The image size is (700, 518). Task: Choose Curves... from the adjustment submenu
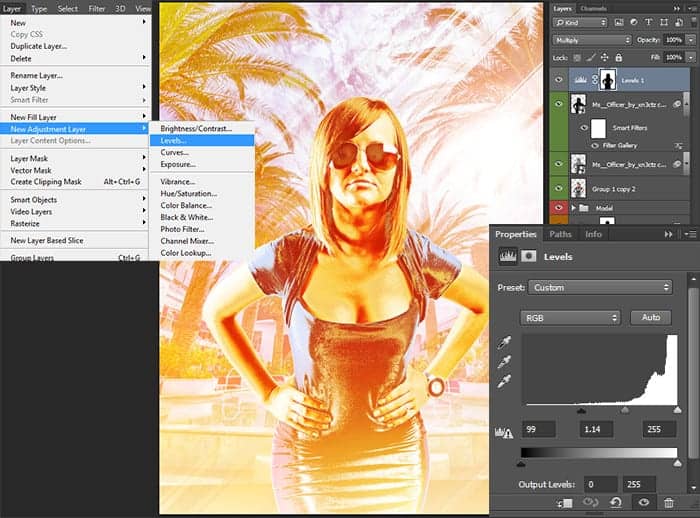click(175, 152)
